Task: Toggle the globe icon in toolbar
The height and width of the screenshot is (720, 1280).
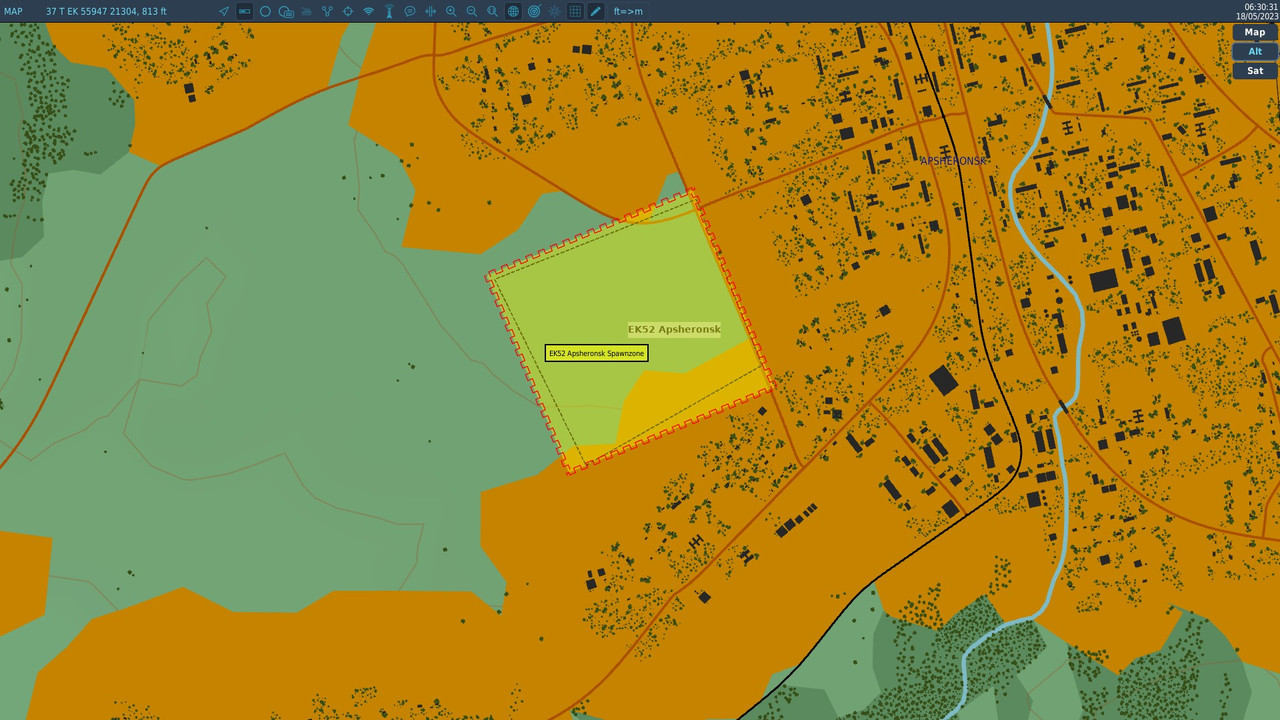Action: [x=513, y=11]
